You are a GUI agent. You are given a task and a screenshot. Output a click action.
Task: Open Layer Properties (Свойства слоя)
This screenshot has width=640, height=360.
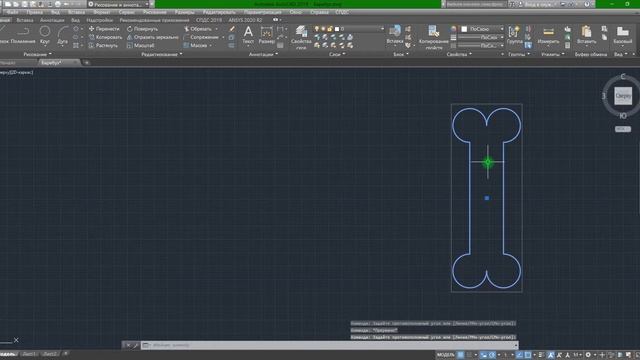(x=301, y=38)
